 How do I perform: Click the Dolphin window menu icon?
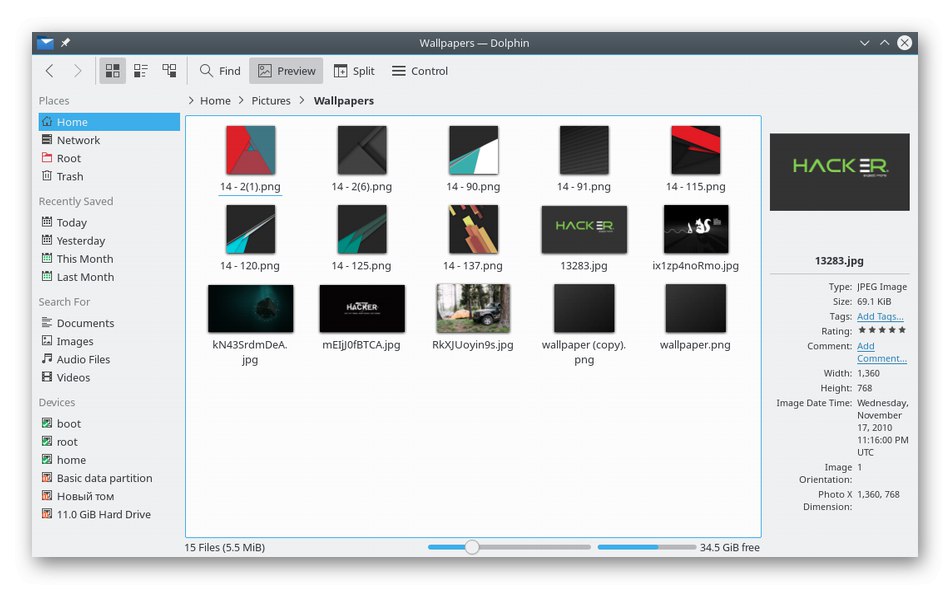point(45,42)
